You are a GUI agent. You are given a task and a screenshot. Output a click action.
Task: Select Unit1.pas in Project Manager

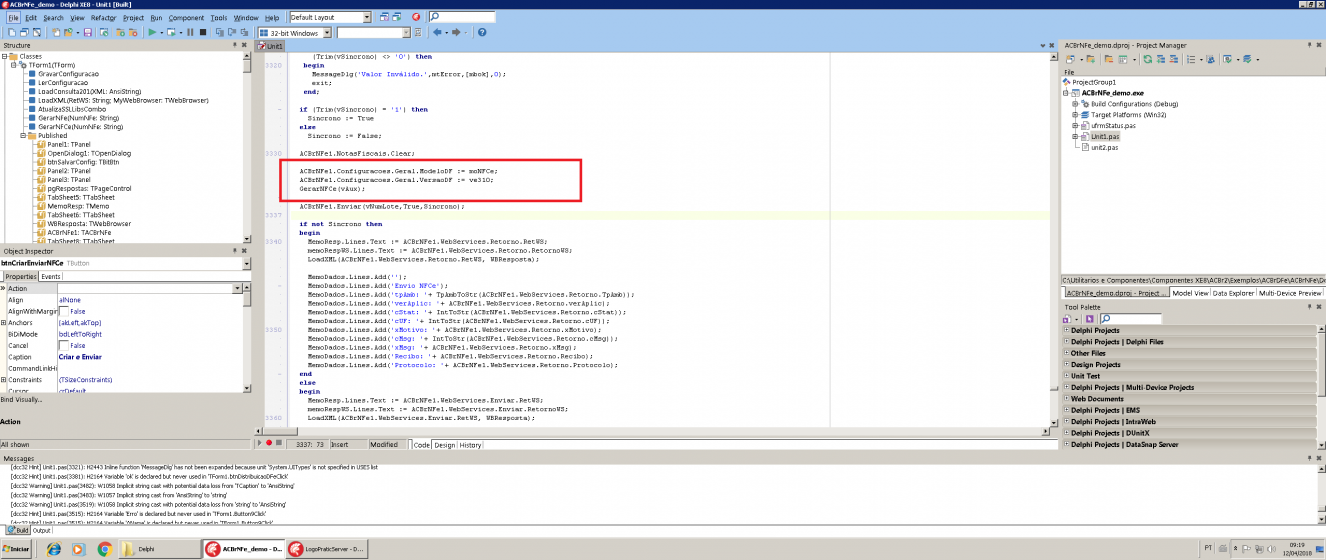point(1105,136)
